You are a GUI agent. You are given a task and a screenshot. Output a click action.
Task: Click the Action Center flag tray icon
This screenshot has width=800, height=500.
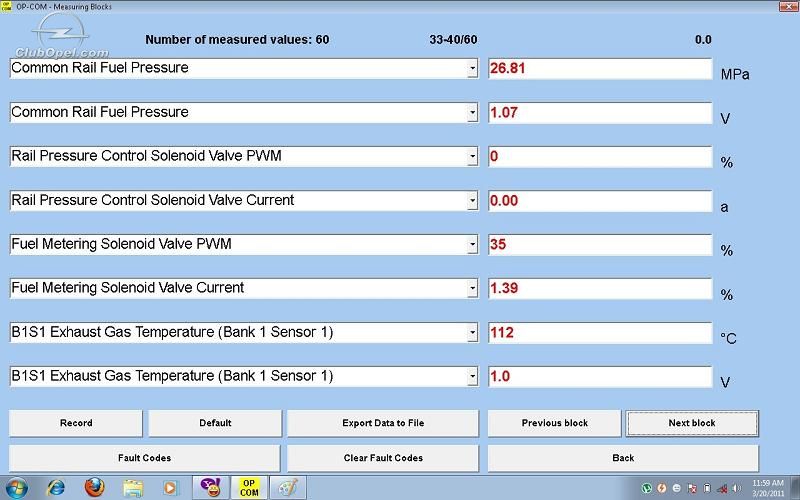692,489
